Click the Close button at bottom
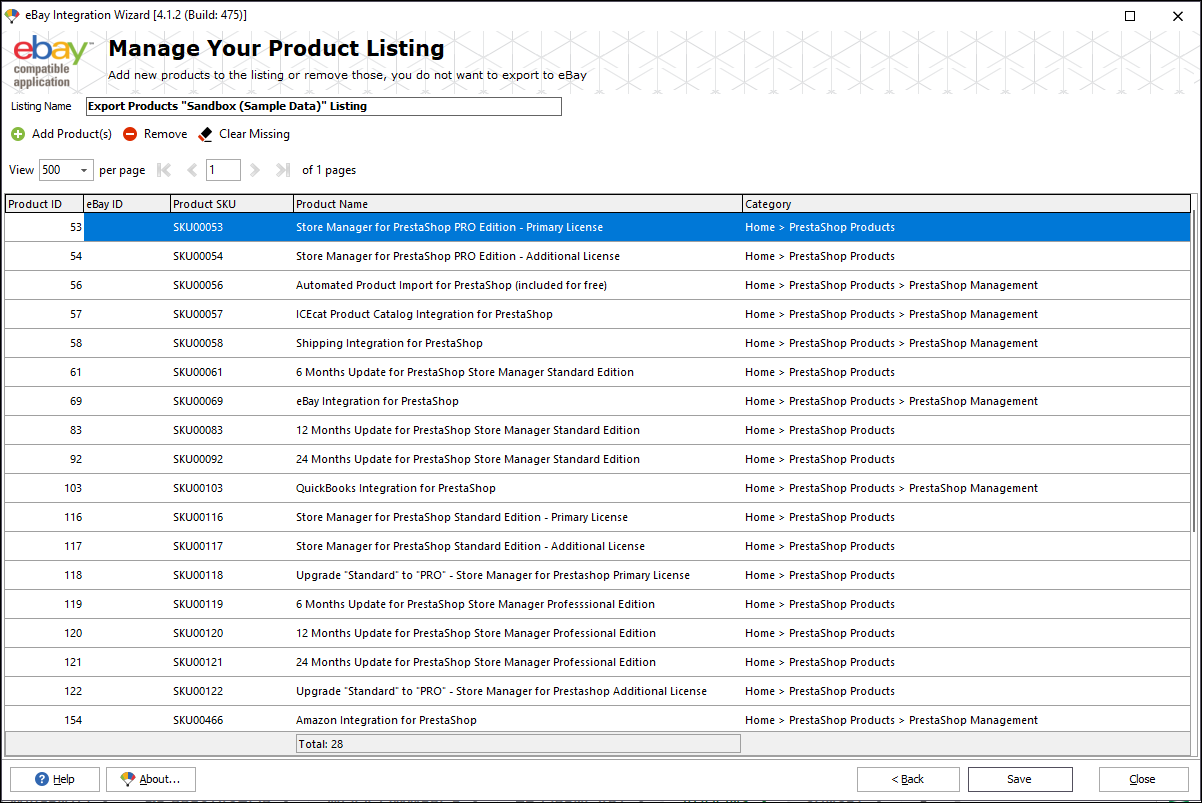 coord(1143,779)
